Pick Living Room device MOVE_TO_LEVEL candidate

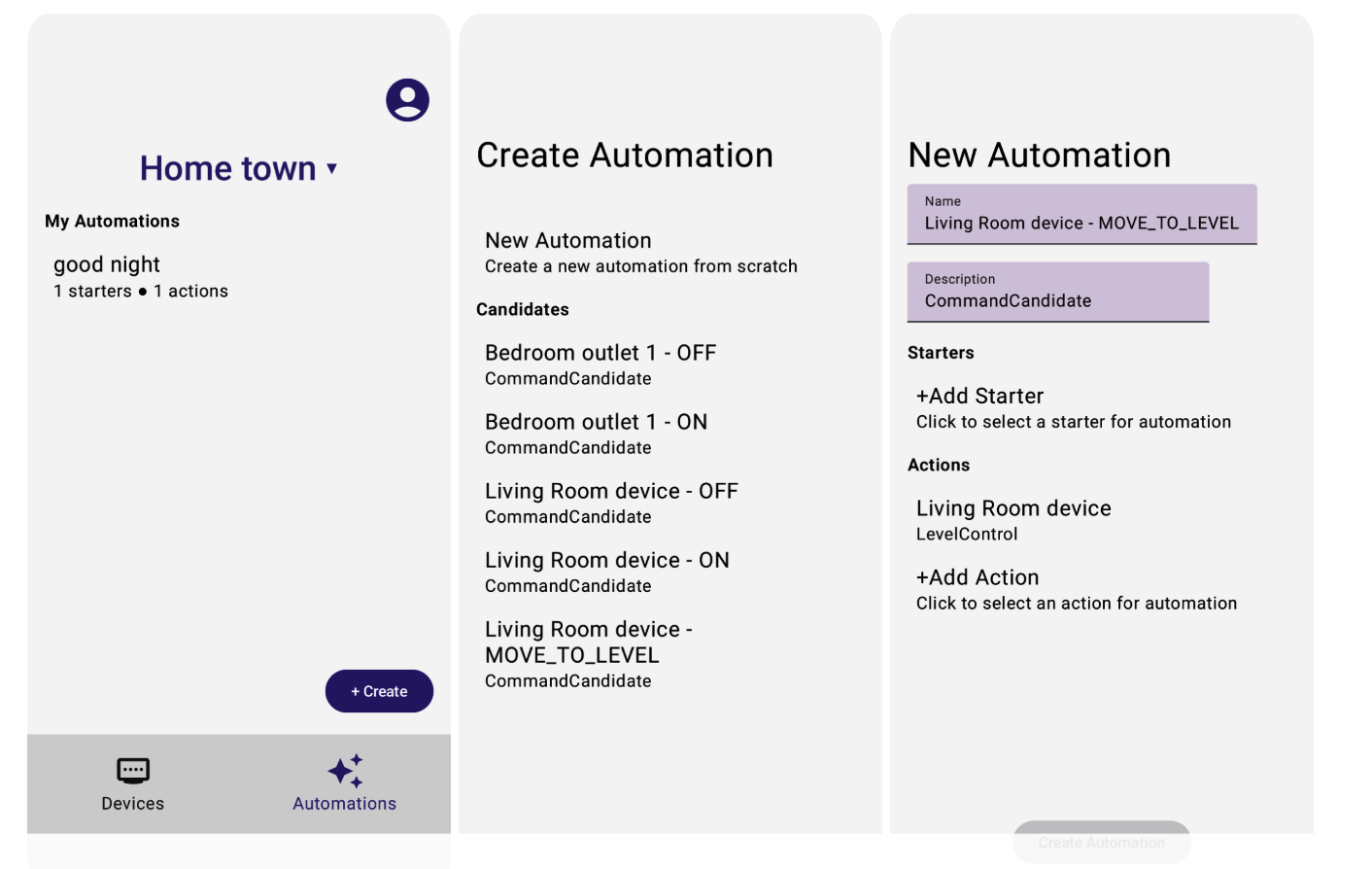588,654
